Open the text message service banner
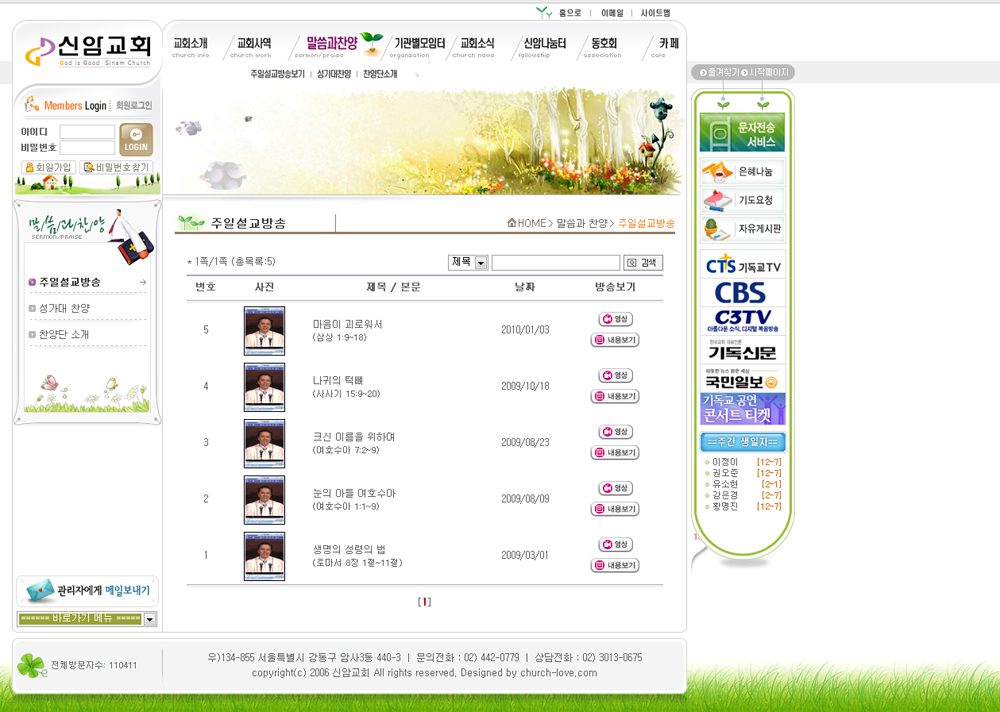Screen dimensions: 1000x712 pyautogui.click(x=742, y=133)
